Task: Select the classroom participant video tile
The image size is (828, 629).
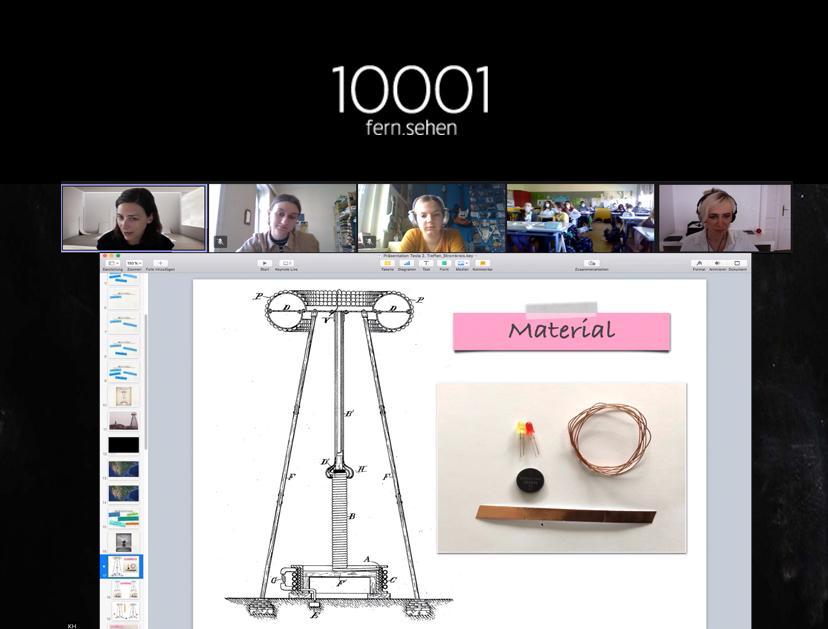Action: [x=580, y=218]
